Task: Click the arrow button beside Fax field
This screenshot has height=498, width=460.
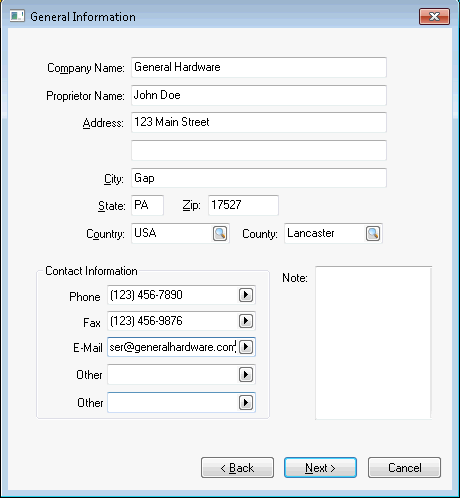Action: click(246, 321)
